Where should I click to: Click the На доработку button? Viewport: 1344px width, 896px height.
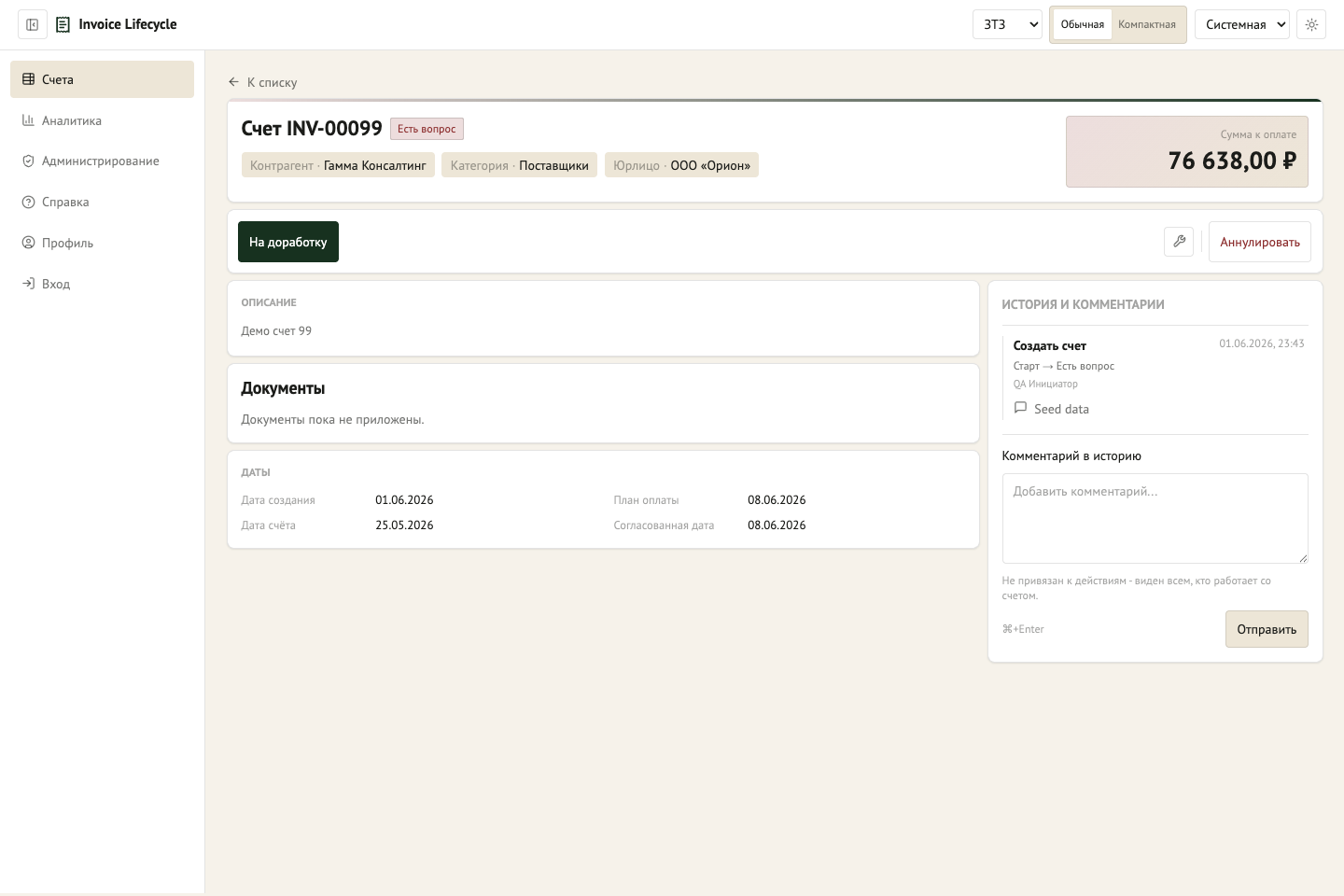pyautogui.click(x=288, y=242)
